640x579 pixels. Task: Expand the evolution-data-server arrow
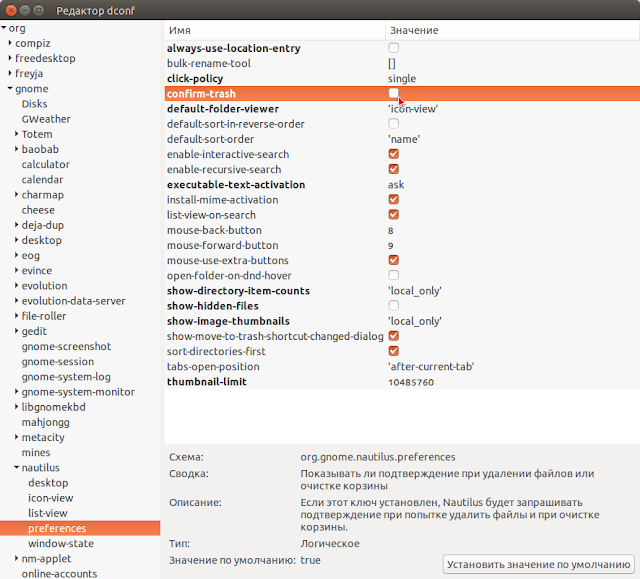point(16,300)
